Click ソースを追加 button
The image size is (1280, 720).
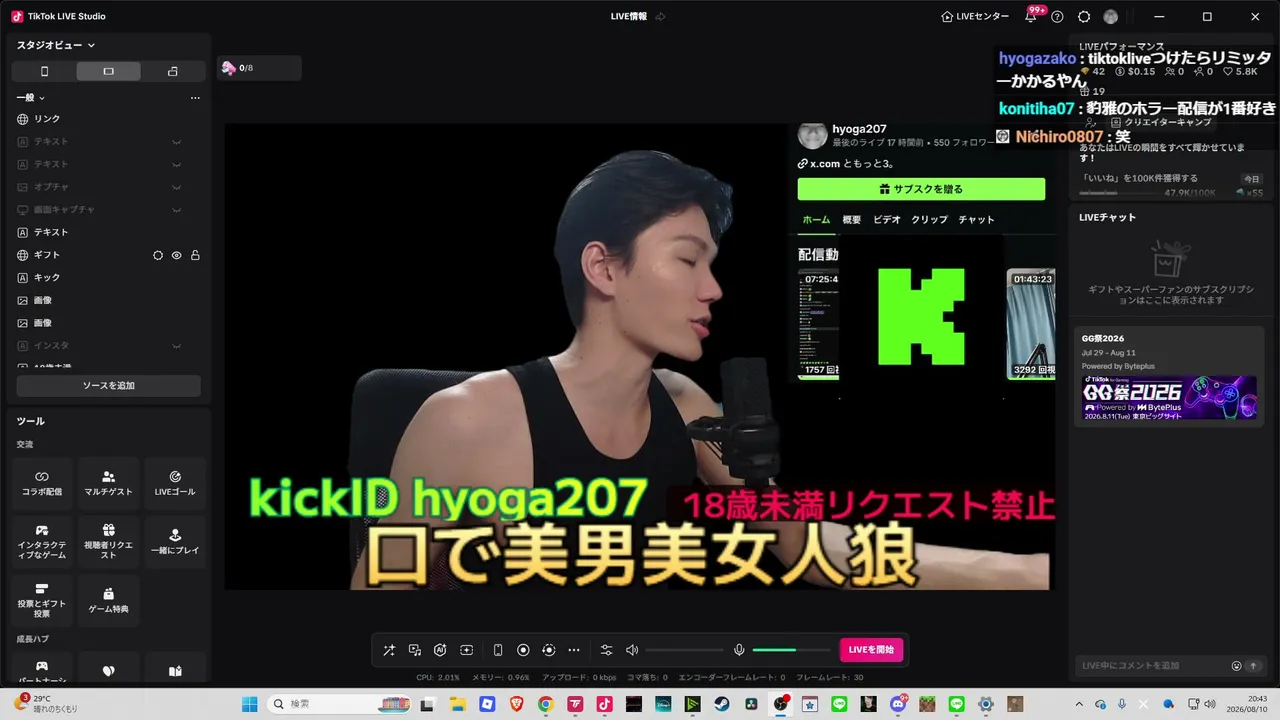108,386
